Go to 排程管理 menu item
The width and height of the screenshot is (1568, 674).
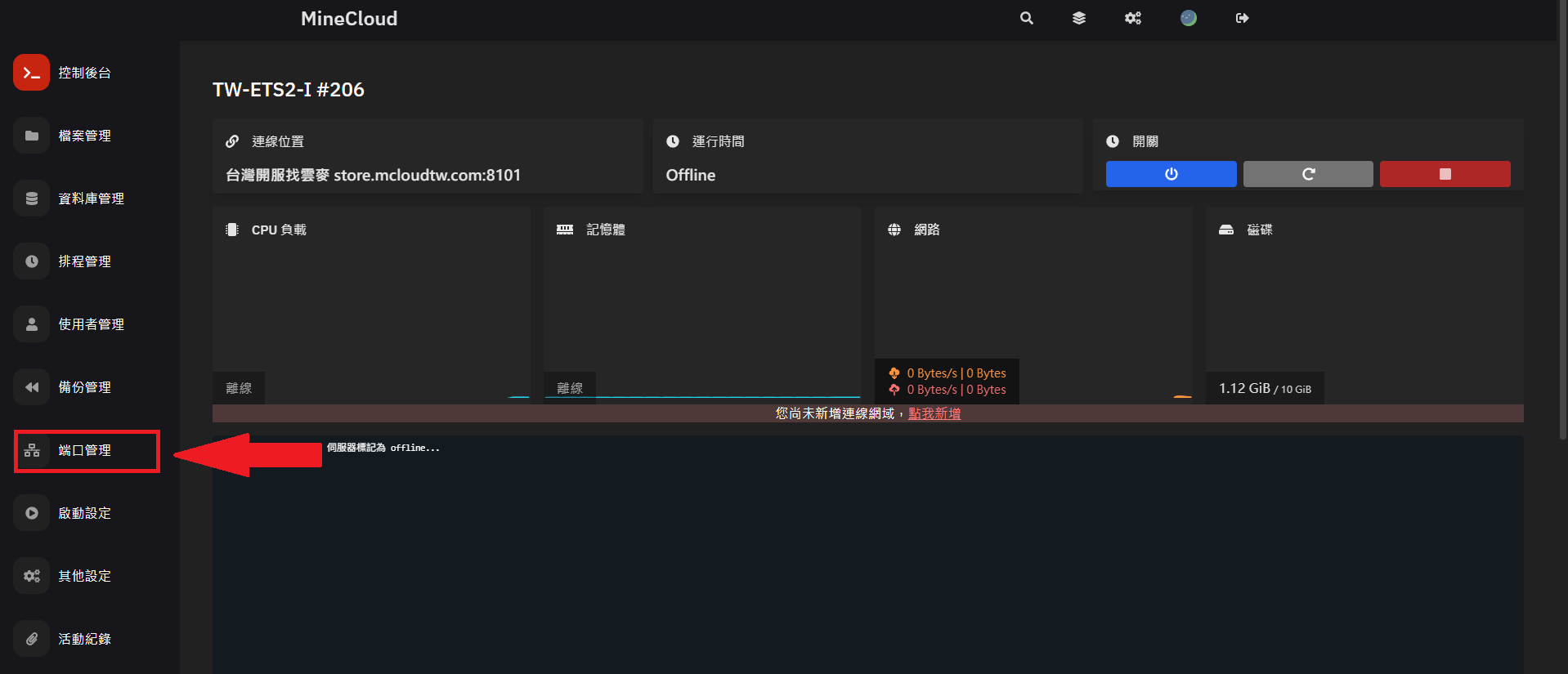pyautogui.click(x=85, y=261)
